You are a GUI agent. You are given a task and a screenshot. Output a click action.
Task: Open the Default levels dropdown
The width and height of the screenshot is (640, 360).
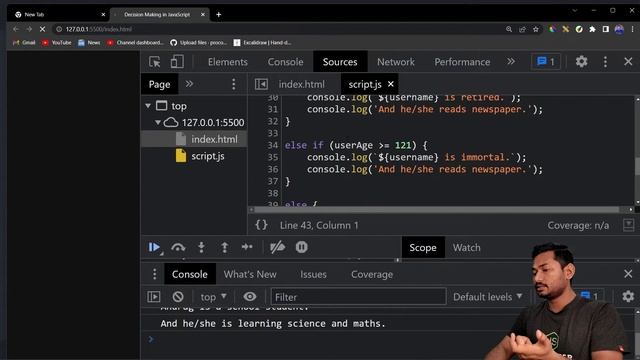(487, 297)
